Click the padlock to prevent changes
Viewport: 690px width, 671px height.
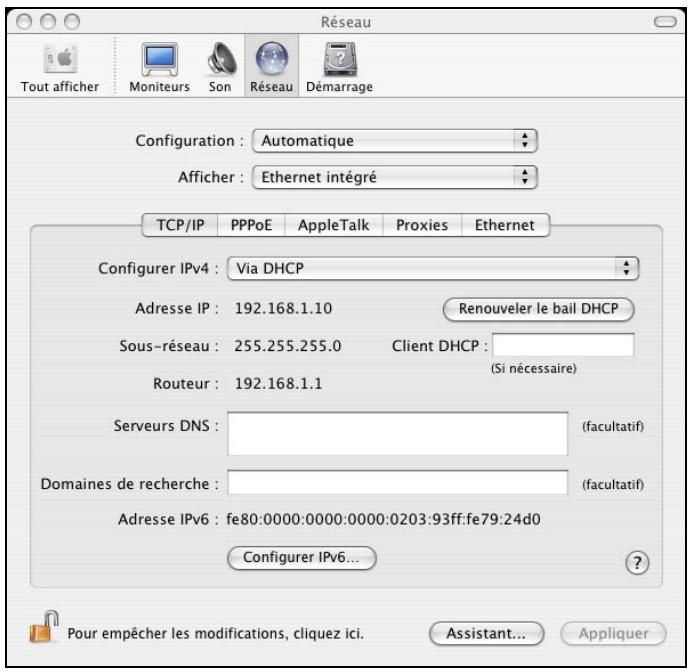tap(44, 627)
